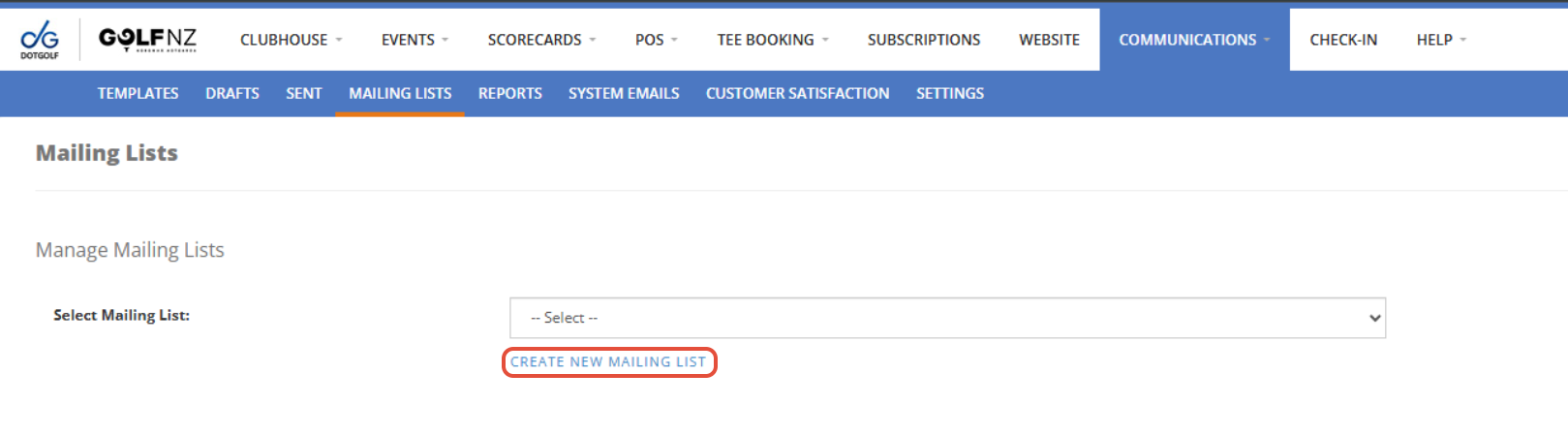Expand the Select Mailing List dropdown
This screenshot has width=1568, height=436.
click(947, 318)
